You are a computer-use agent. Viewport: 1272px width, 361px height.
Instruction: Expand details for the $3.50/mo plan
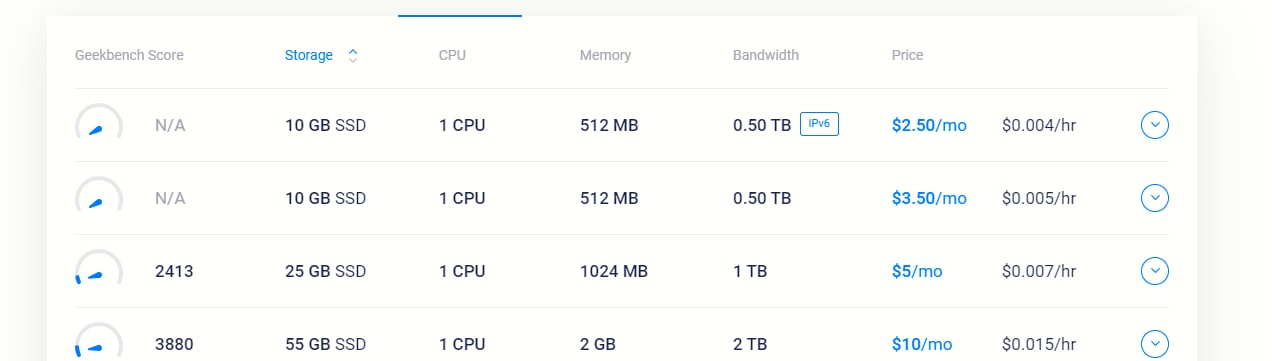[1155, 198]
